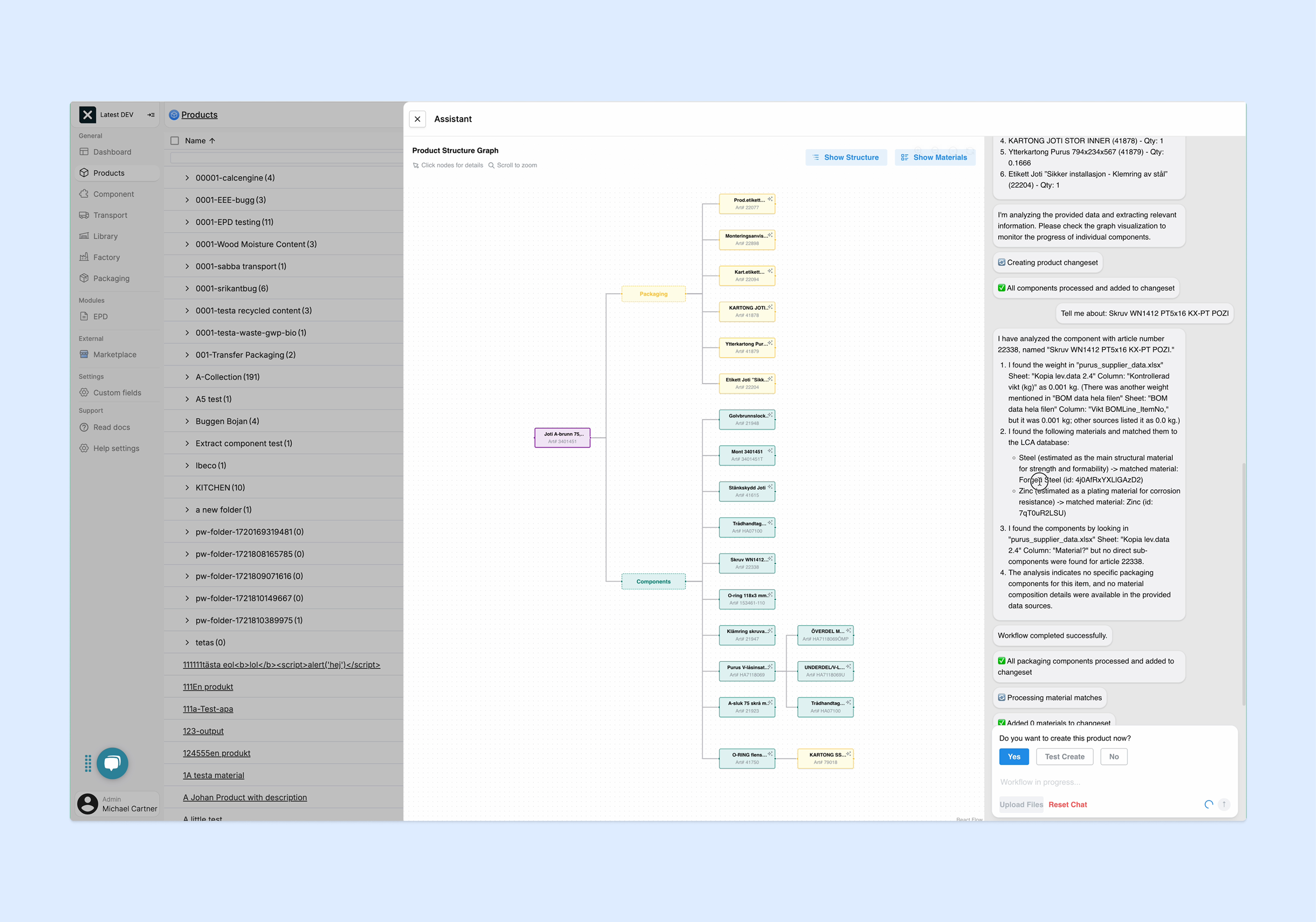Open the chat bubble widget

click(x=113, y=763)
